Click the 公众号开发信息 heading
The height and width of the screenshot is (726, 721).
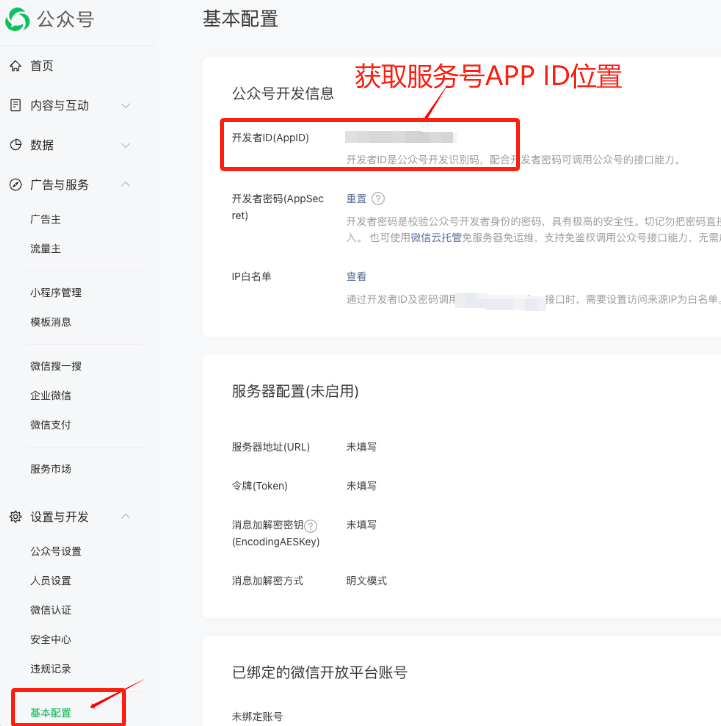pos(283,94)
